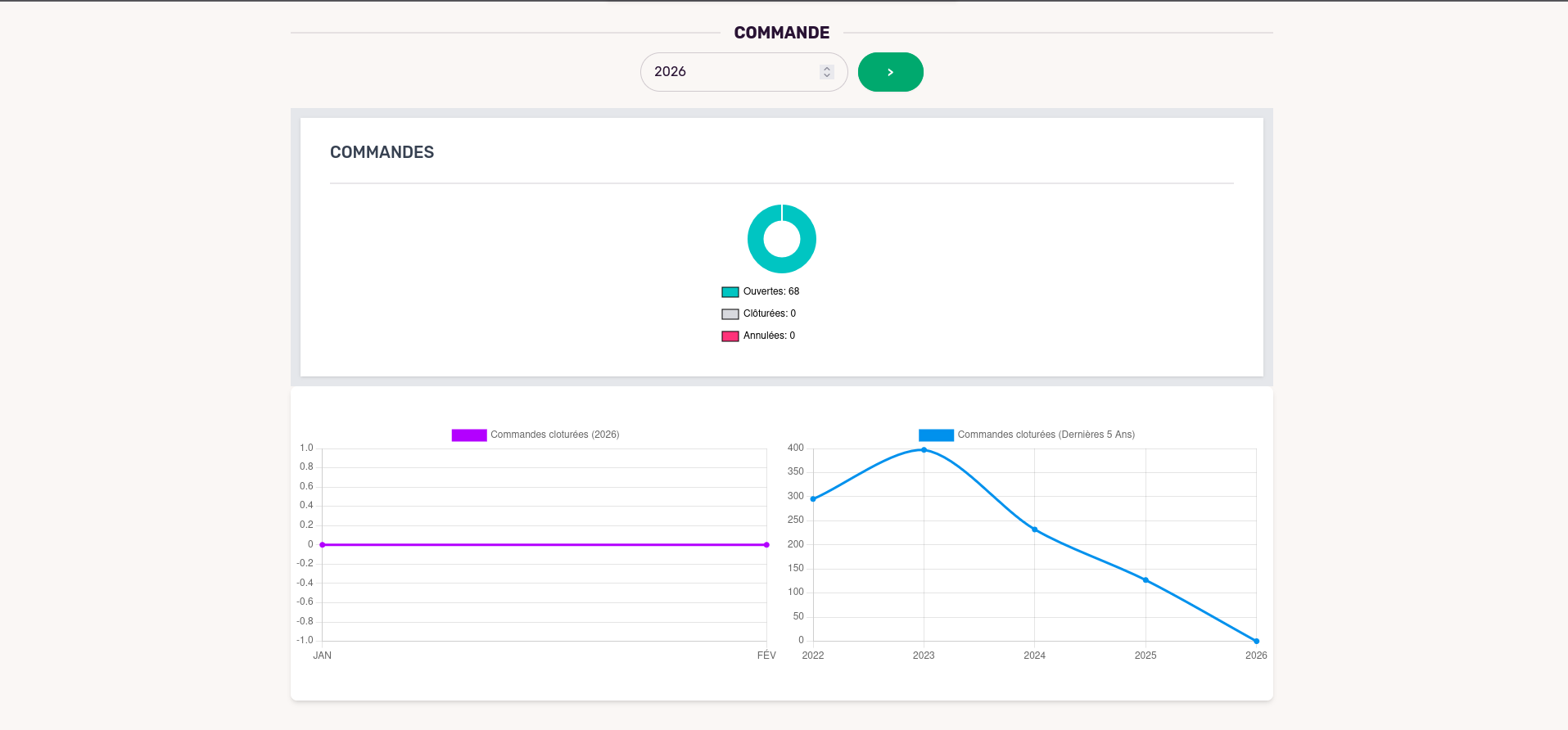The height and width of the screenshot is (730, 1568).
Task: Hide the purple 2026 series via its swatch
Action: [x=469, y=435]
